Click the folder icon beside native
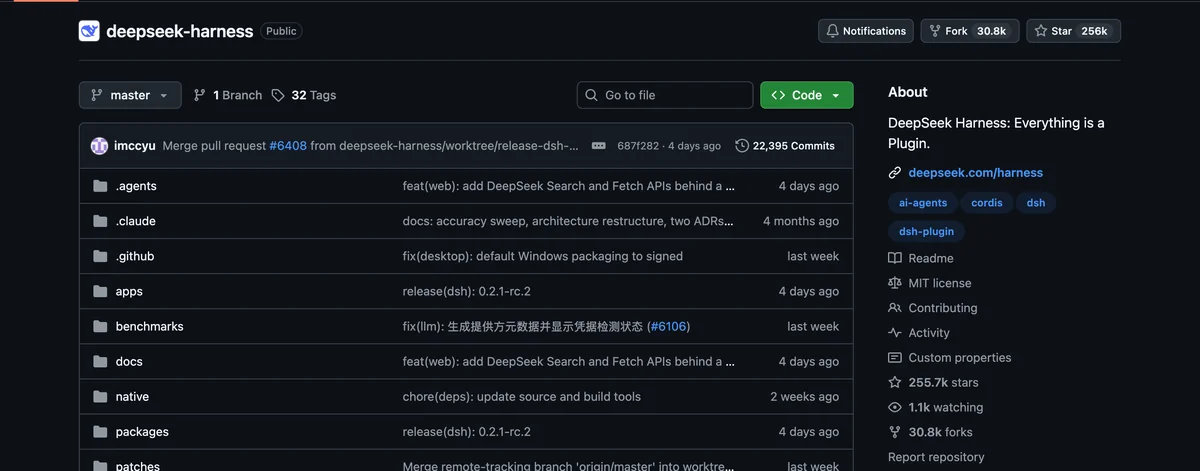This screenshot has height=471, width=1200. [x=100, y=396]
